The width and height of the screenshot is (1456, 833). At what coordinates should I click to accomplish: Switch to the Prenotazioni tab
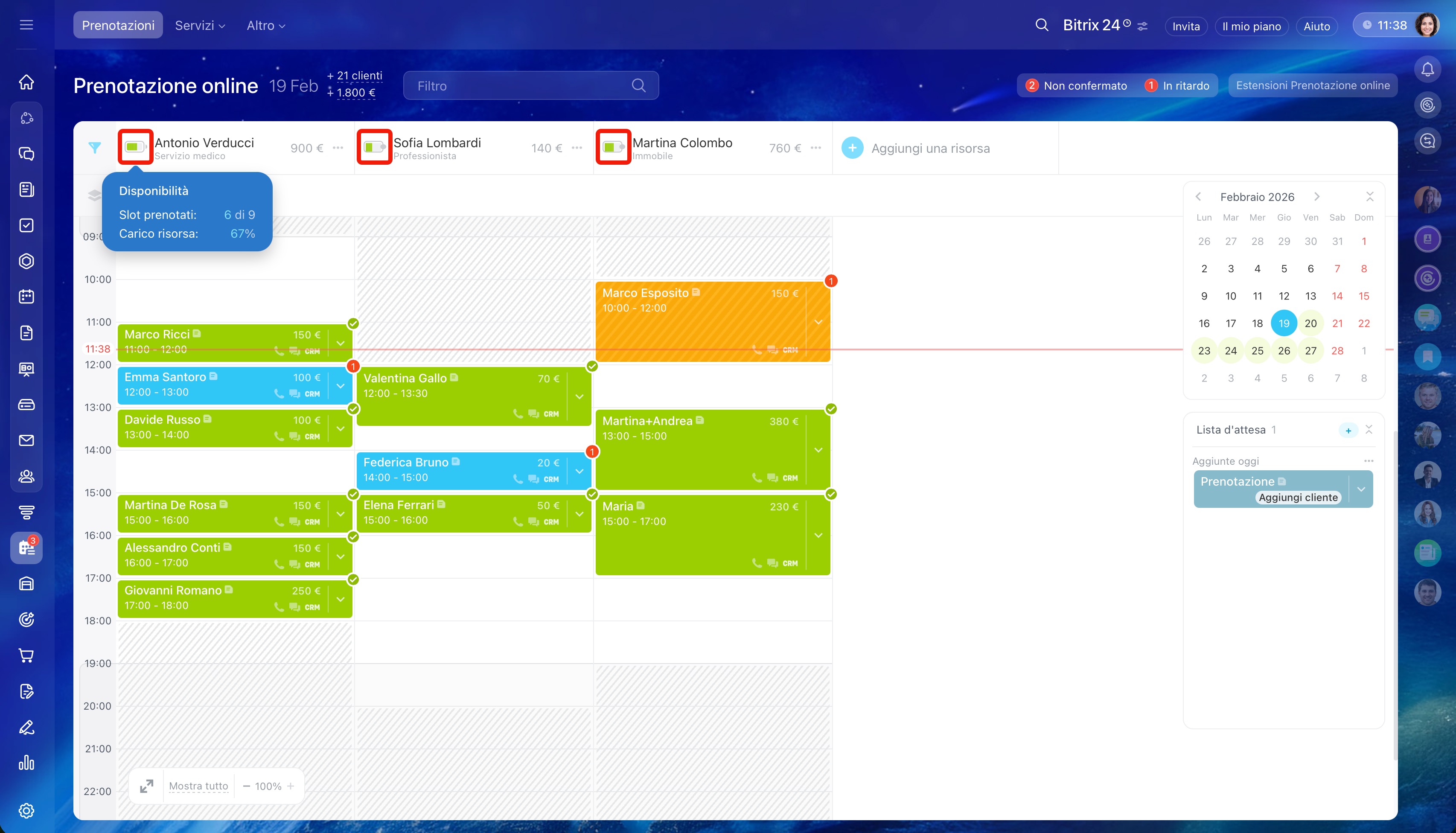pos(118,25)
